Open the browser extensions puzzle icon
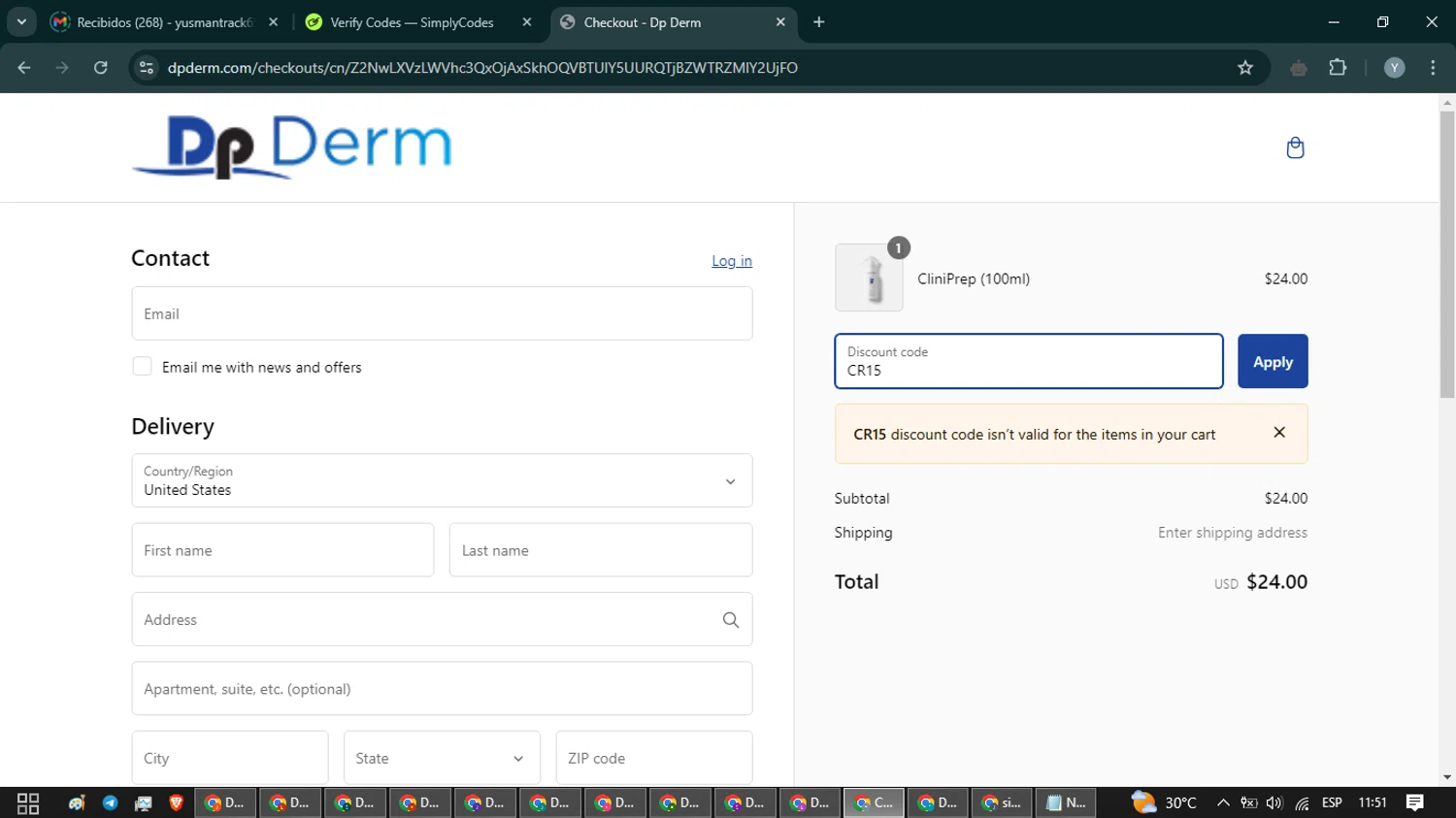Image resolution: width=1456 pixels, height=818 pixels. click(x=1338, y=67)
